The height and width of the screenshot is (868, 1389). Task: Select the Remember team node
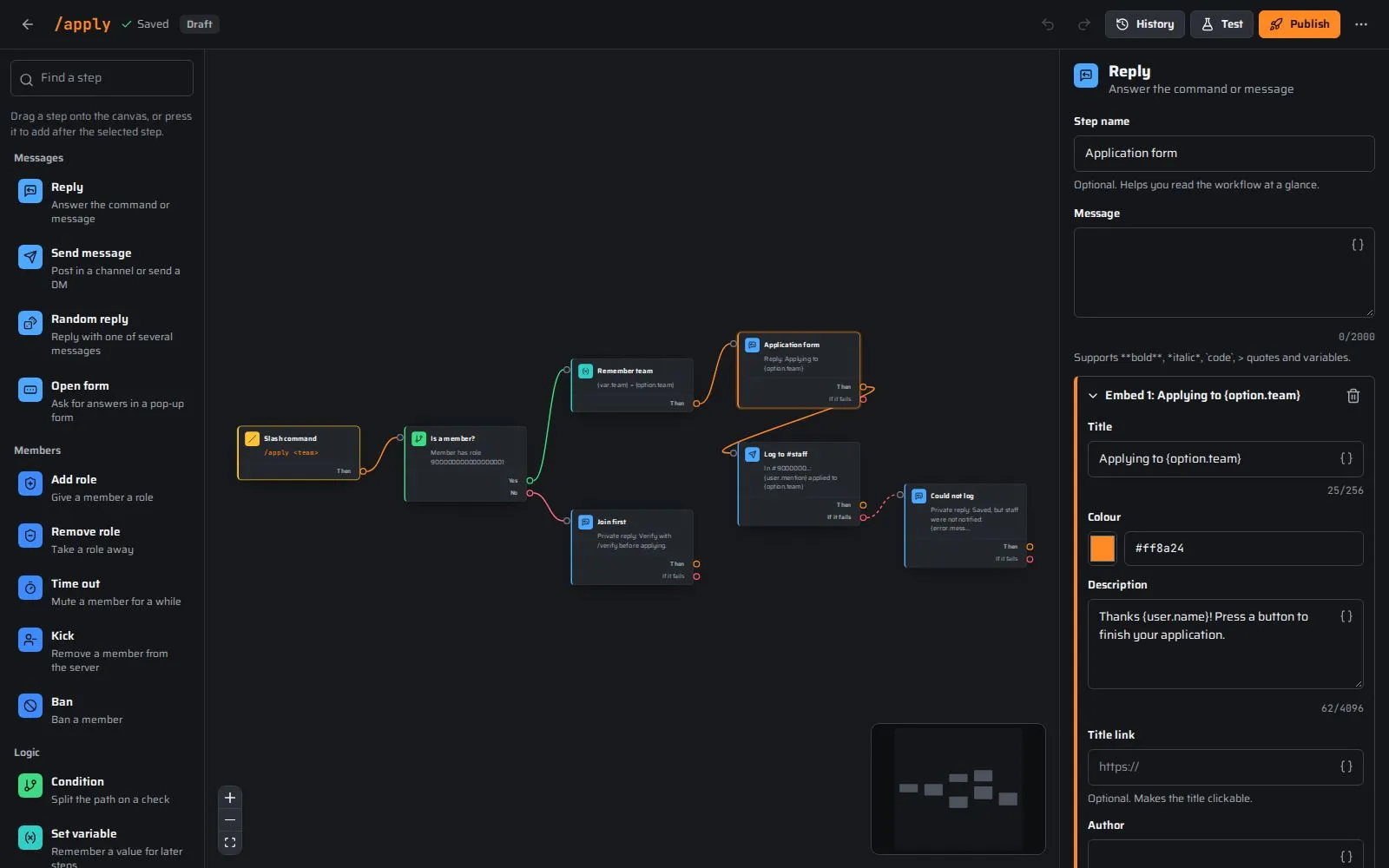[632, 385]
